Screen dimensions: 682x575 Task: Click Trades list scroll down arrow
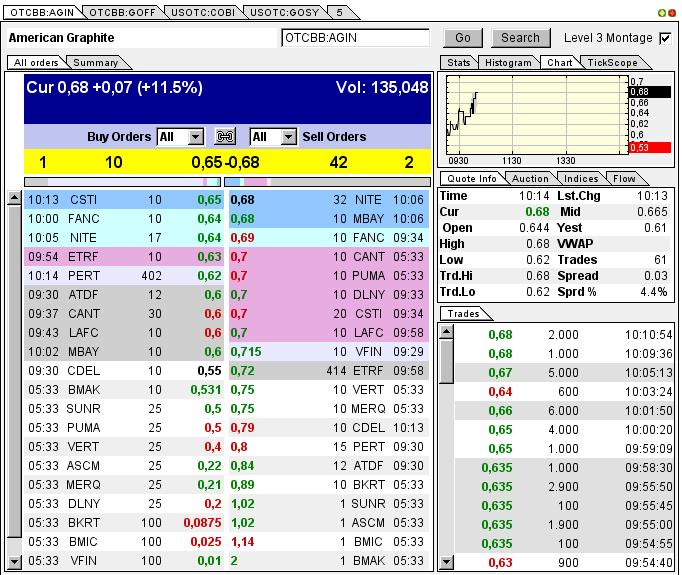point(446,563)
